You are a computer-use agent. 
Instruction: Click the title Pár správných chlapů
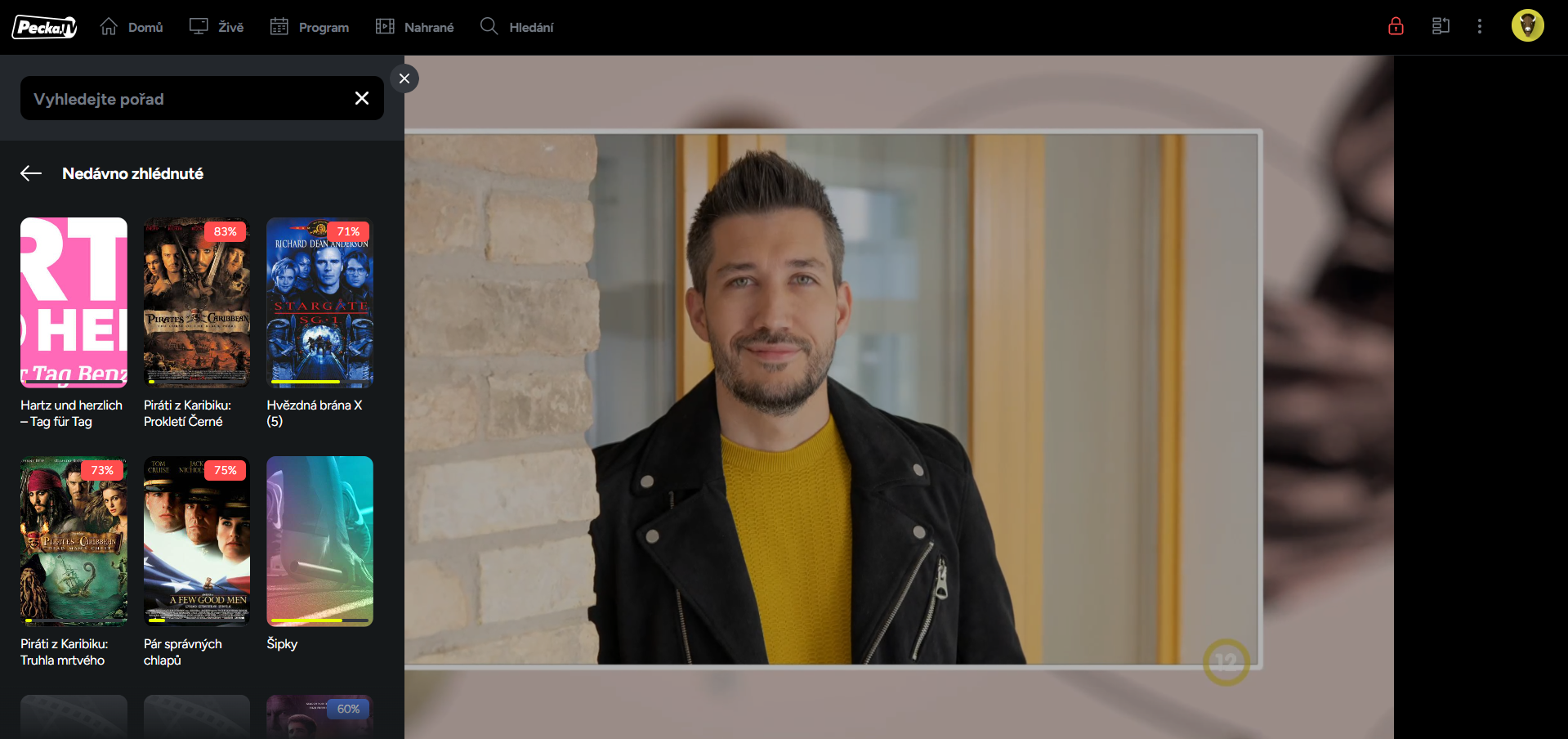183,652
